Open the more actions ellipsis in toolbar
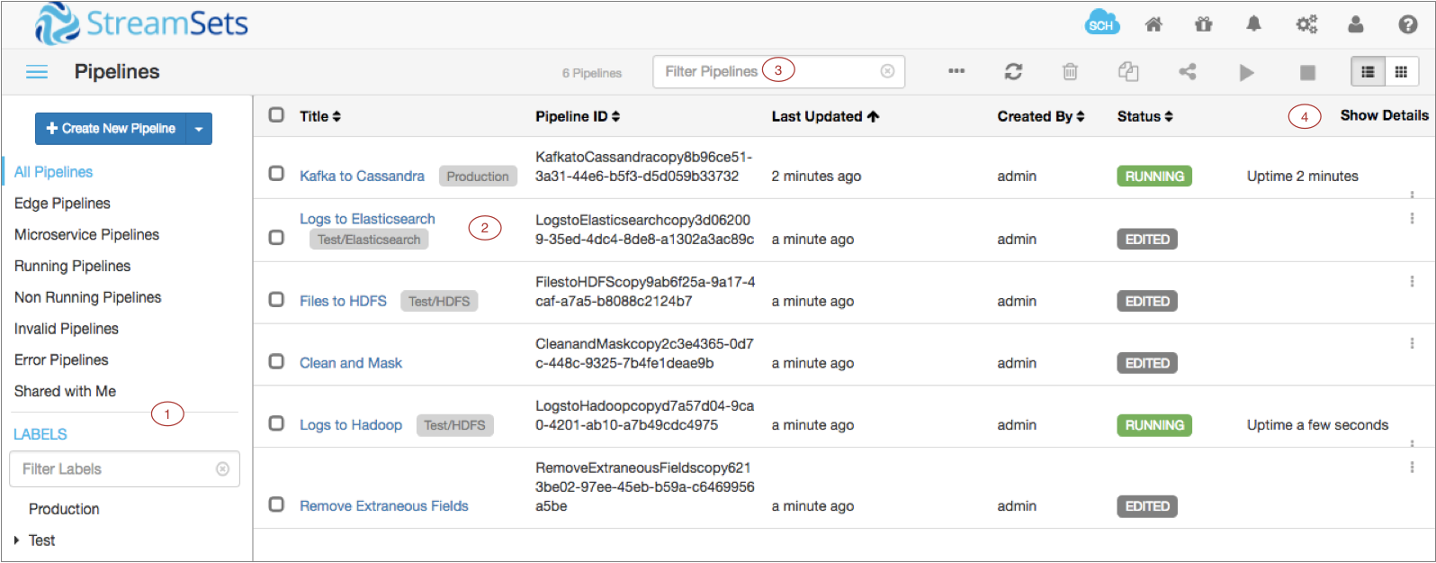Viewport: 1436px width, 563px height. (x=957, y=72)
